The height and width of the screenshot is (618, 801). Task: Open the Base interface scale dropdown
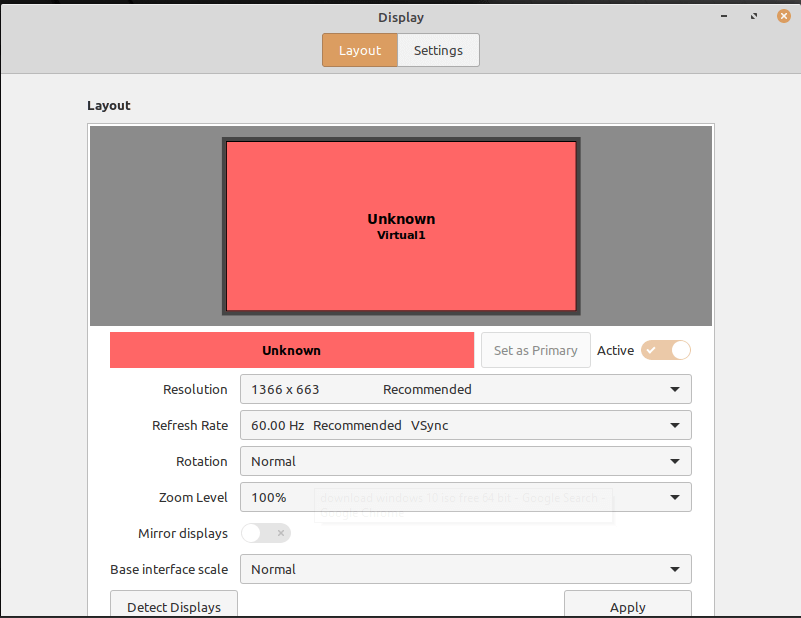point(465,570)
